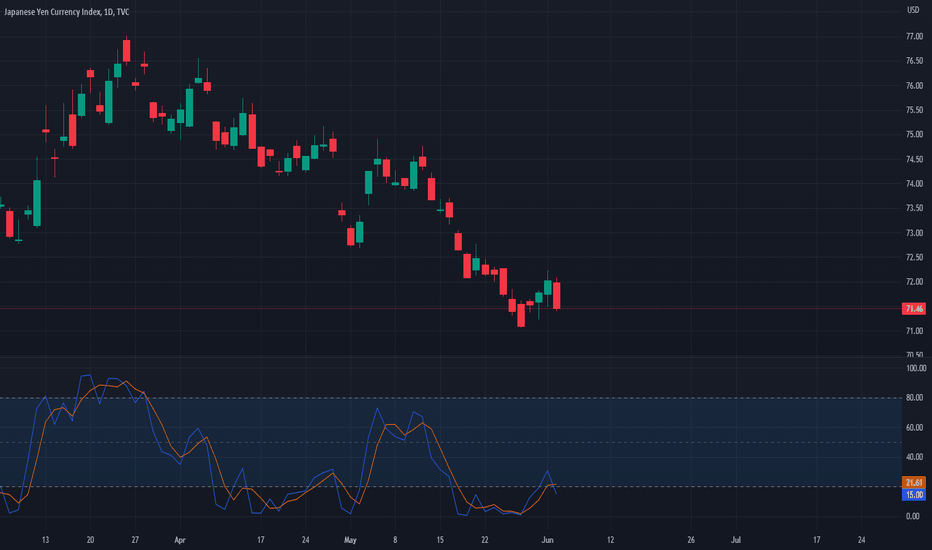Viewport: 932px width, 550px height.
Task: Click the 60.00 oscillator scale label
Action: pyautogui.click(x=914, y=428)
